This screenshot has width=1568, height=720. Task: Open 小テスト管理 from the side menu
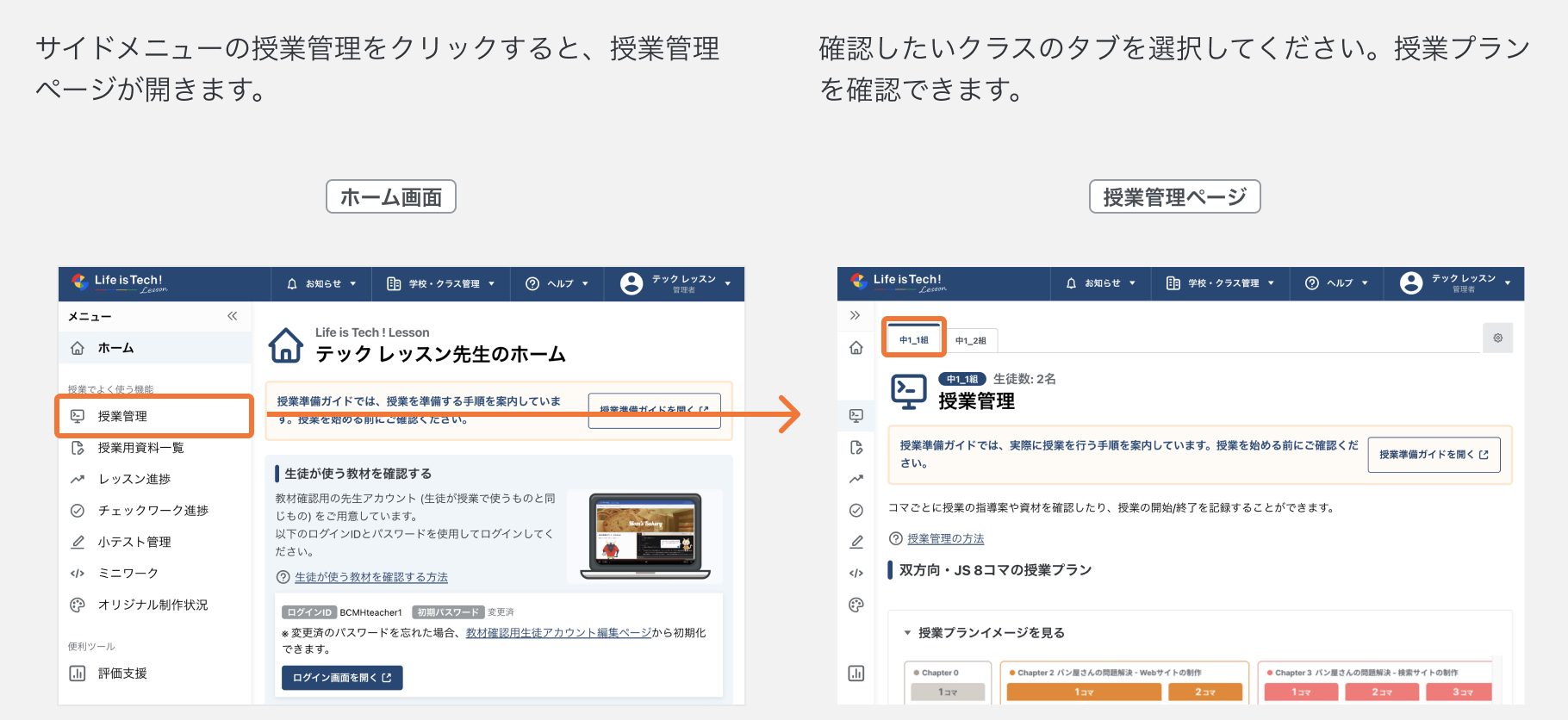[155, 542]
